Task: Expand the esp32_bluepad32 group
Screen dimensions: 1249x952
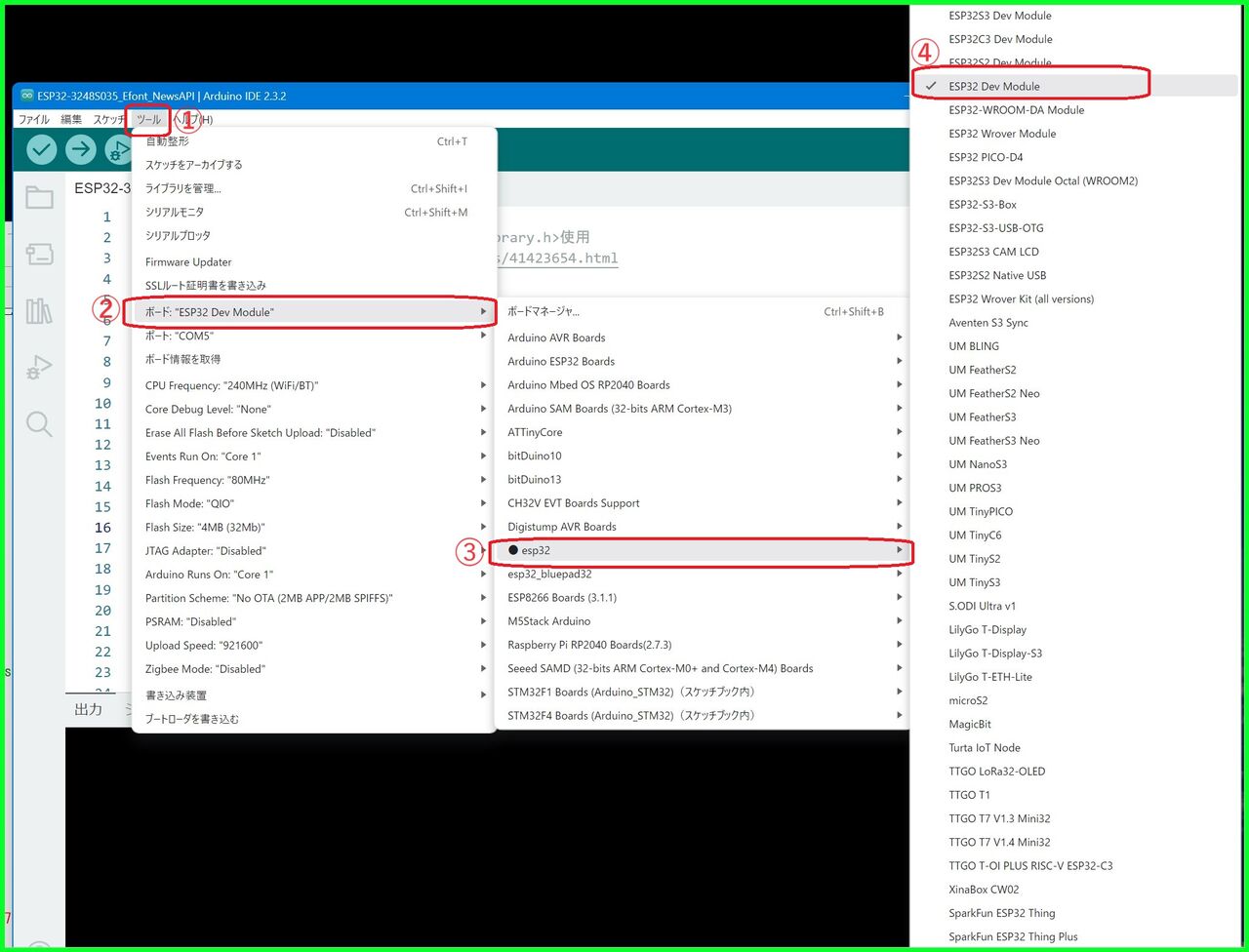Action: 702,574
